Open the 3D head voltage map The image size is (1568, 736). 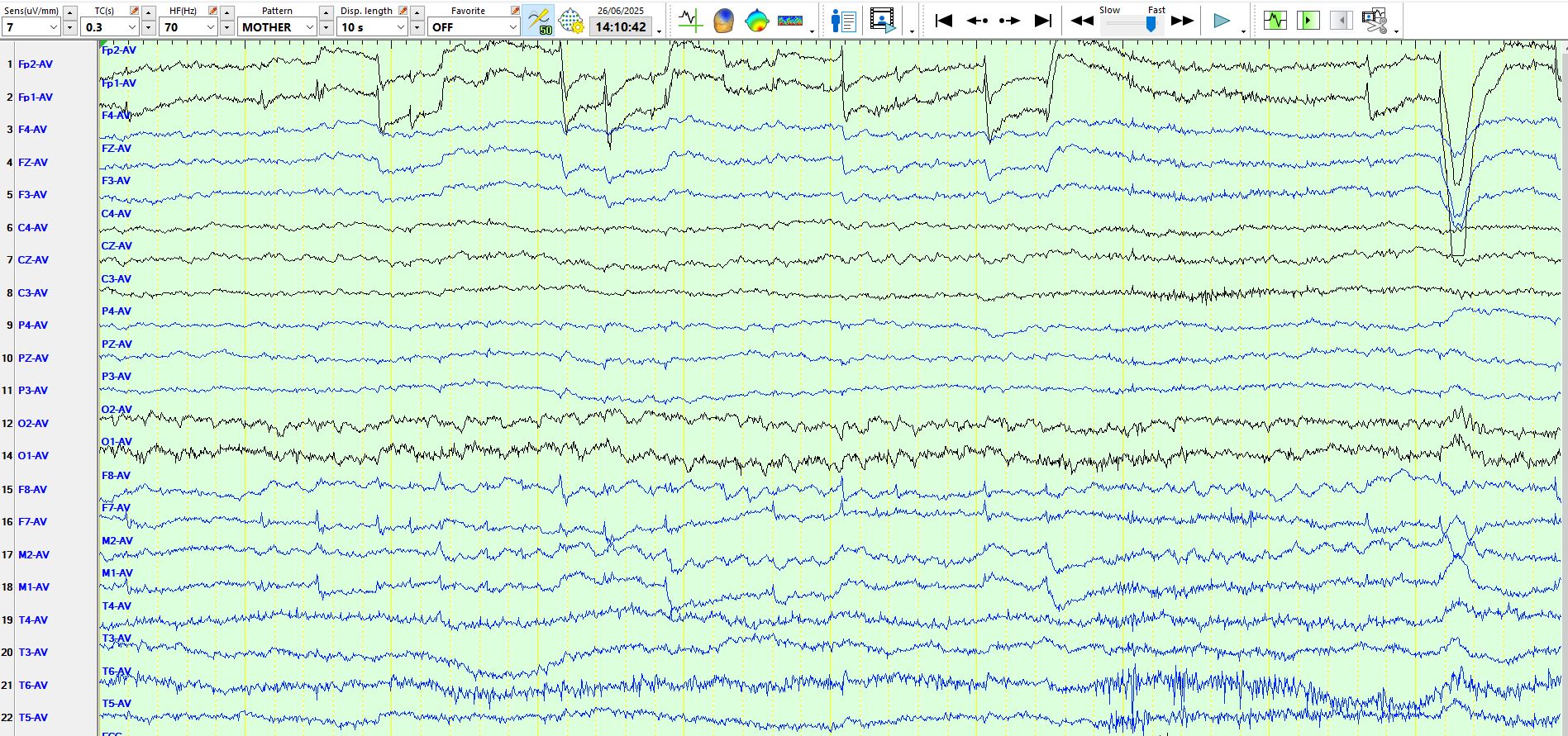click(723, 21)
